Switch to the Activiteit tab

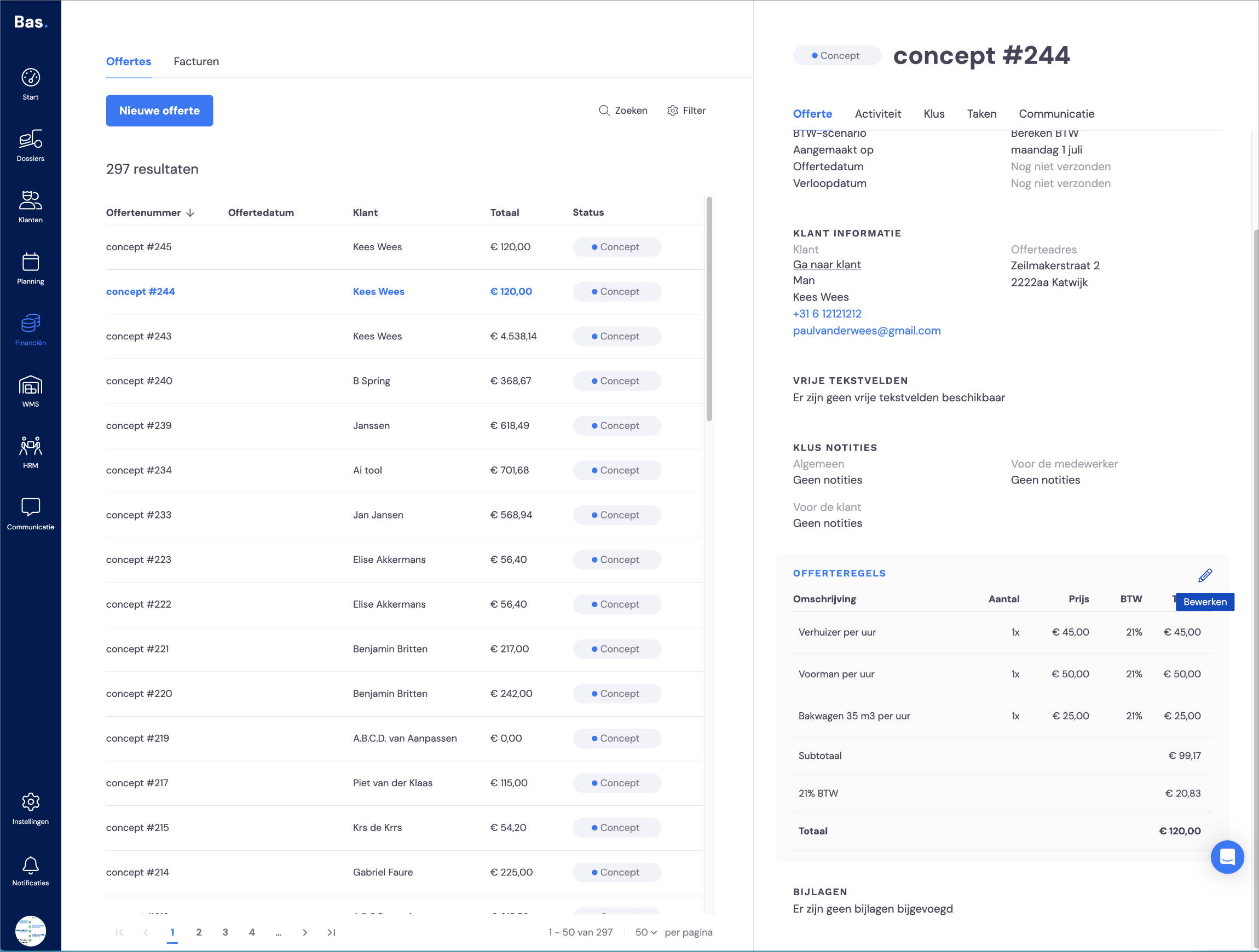(877, 114)
